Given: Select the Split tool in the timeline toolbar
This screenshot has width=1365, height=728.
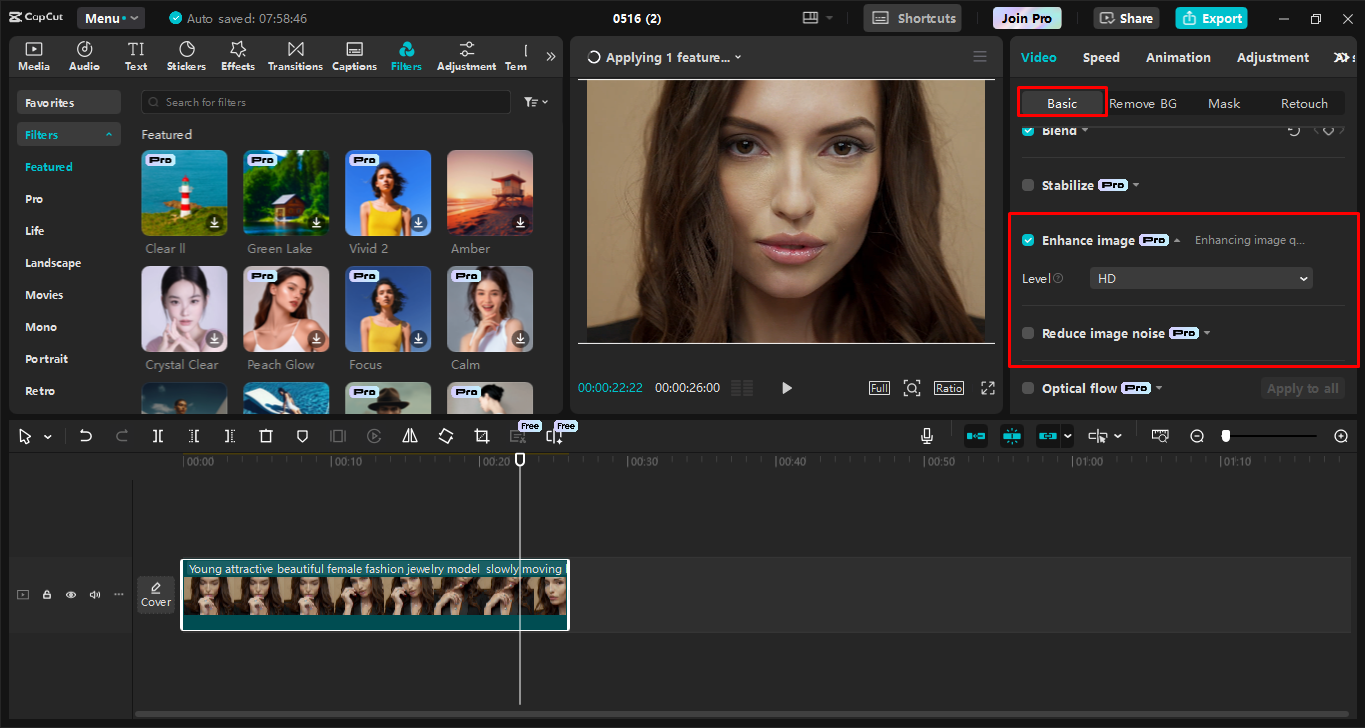Looking at the screenshot, I should [156, 436].
